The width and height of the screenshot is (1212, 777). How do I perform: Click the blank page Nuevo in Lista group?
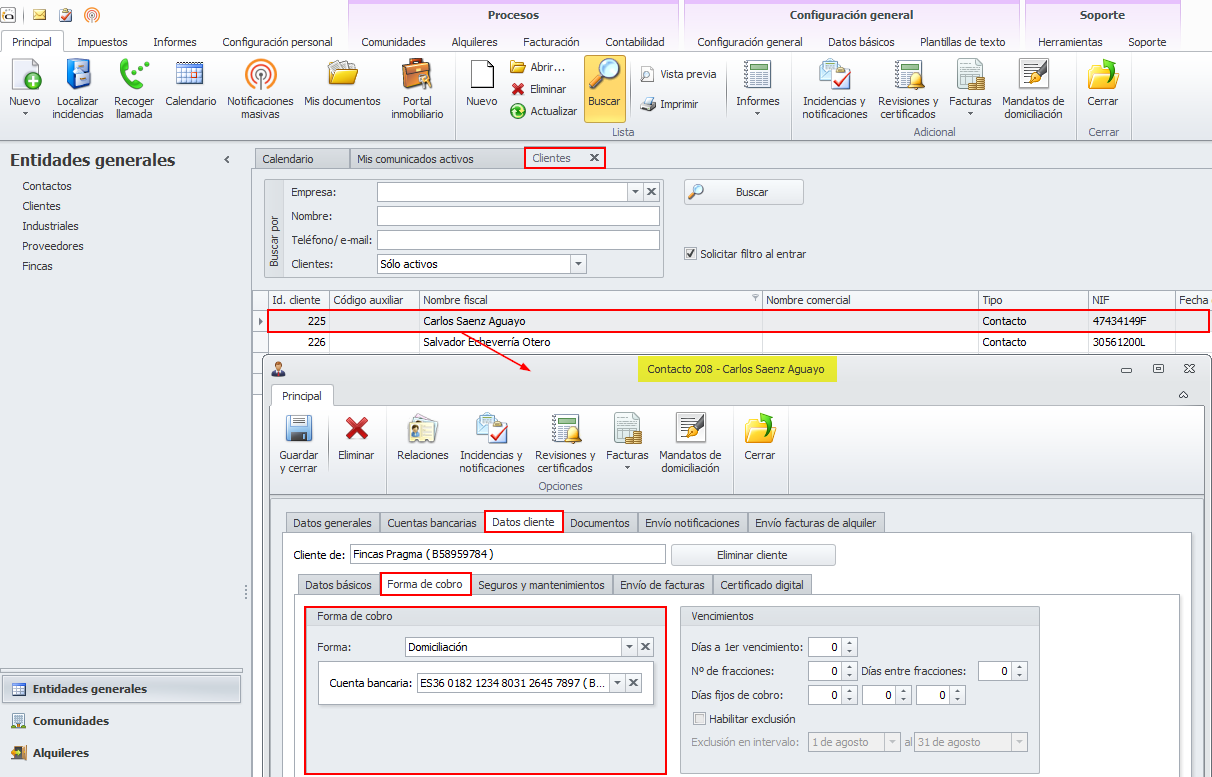pyautogui.click(x=481, y=83)
